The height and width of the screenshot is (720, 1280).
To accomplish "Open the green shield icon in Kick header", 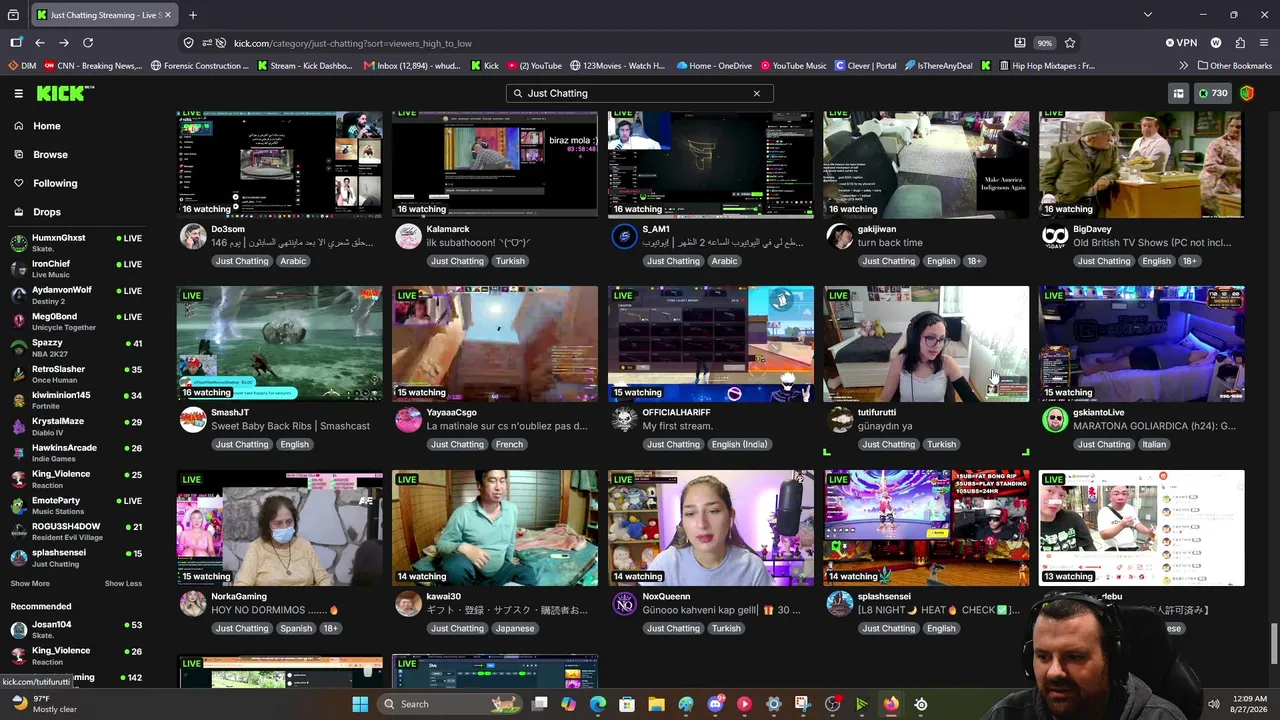I will pyautogui.click(x=1247, y=93).
